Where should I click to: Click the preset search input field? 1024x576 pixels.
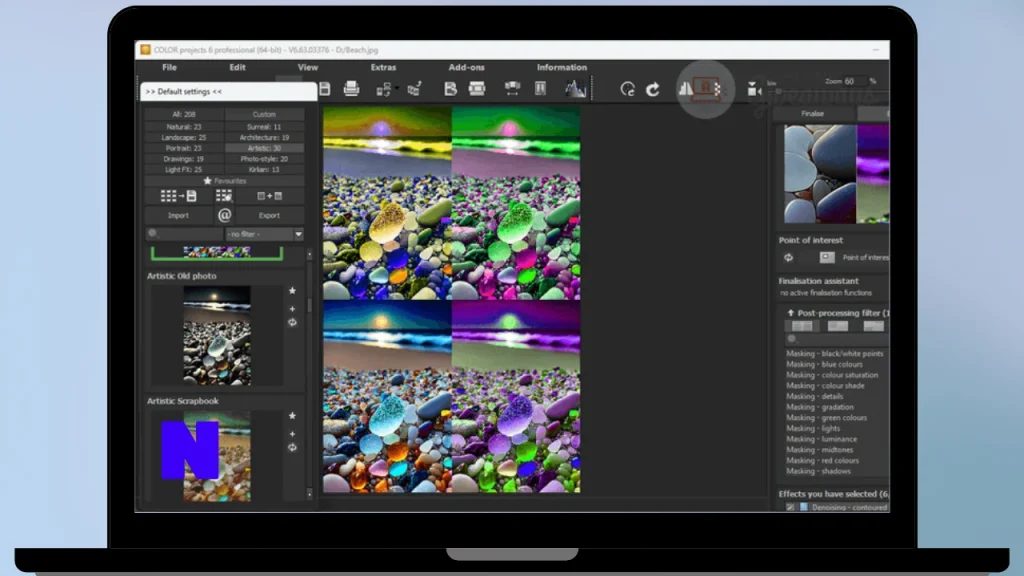tap(185, 234)
